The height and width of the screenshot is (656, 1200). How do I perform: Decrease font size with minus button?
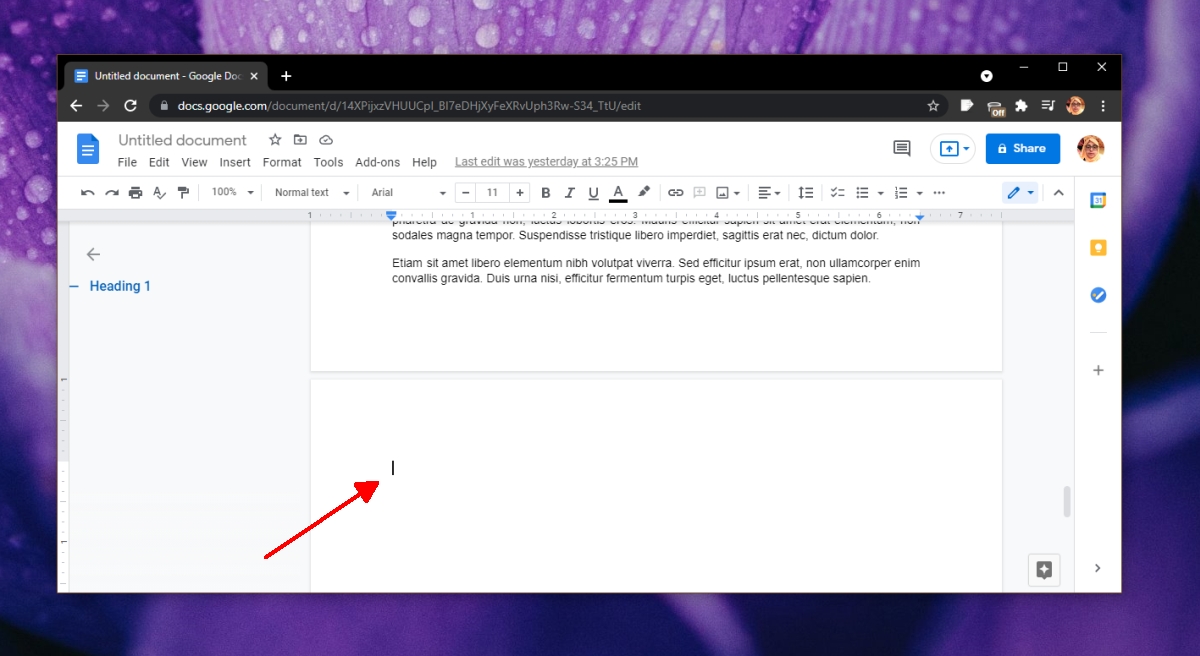tap(466, 192)
